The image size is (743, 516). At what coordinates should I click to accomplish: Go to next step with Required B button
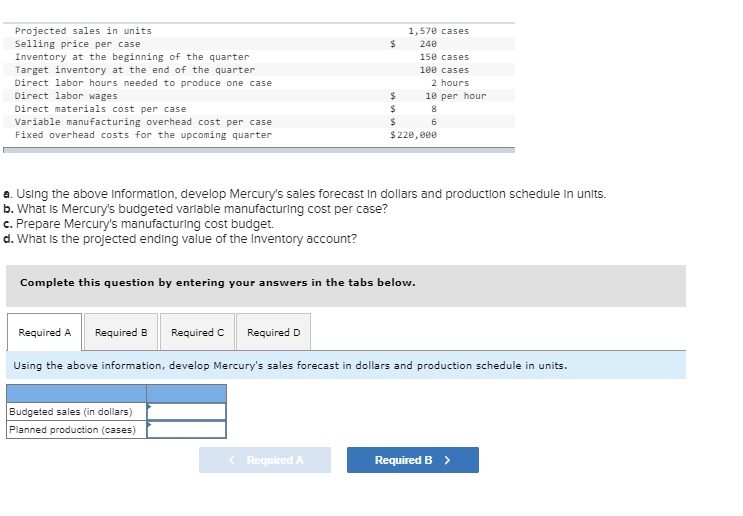point(413,460)
